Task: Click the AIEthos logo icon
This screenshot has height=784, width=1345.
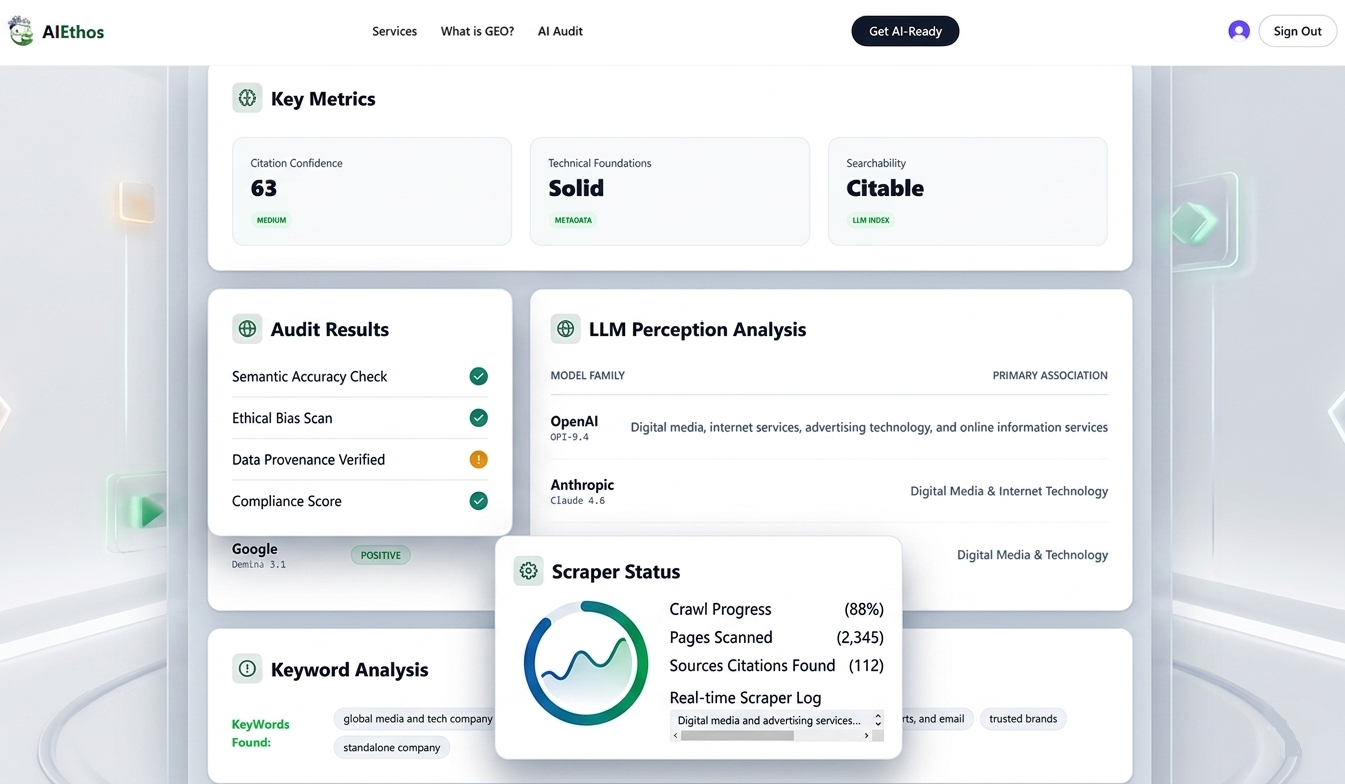Action: coord(20,30)
